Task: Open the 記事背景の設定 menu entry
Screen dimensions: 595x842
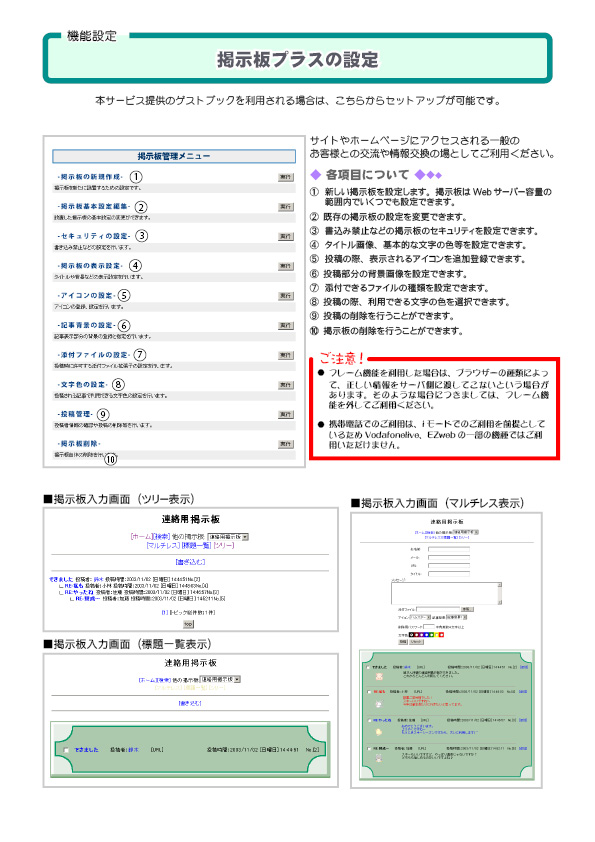Action: click(86, 325)
